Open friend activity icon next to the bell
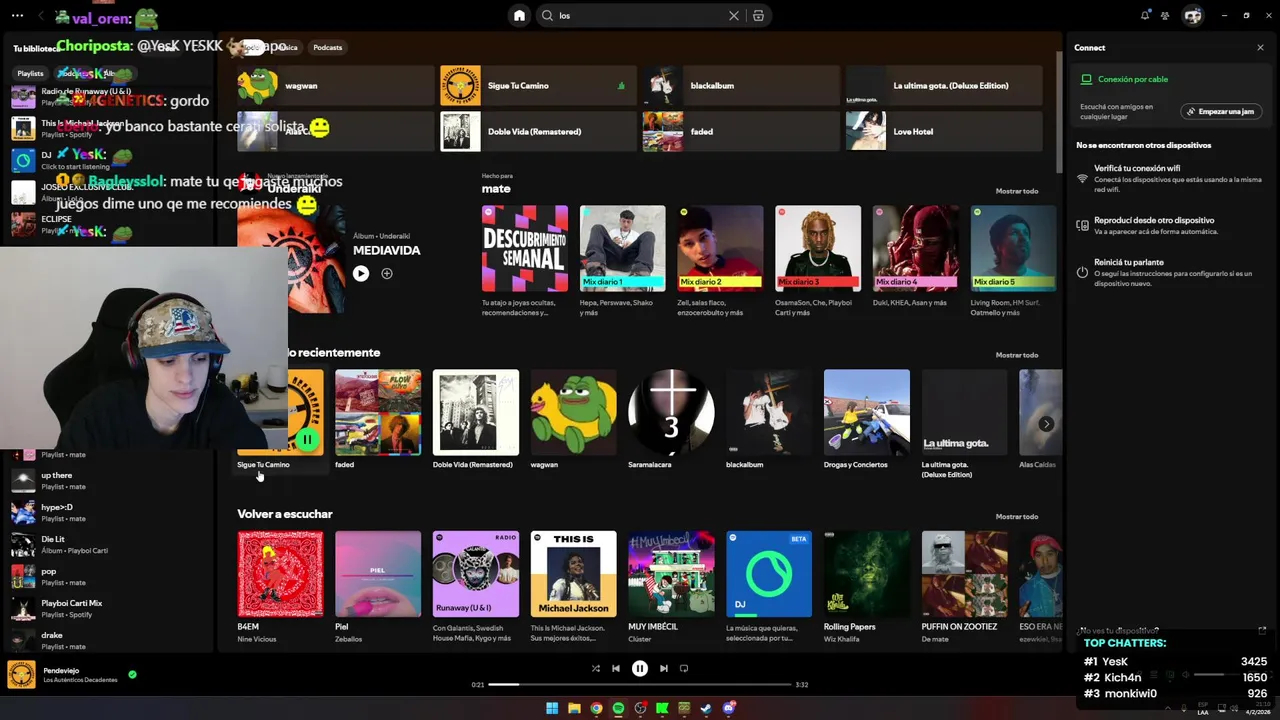 [x=1166, y=15]
